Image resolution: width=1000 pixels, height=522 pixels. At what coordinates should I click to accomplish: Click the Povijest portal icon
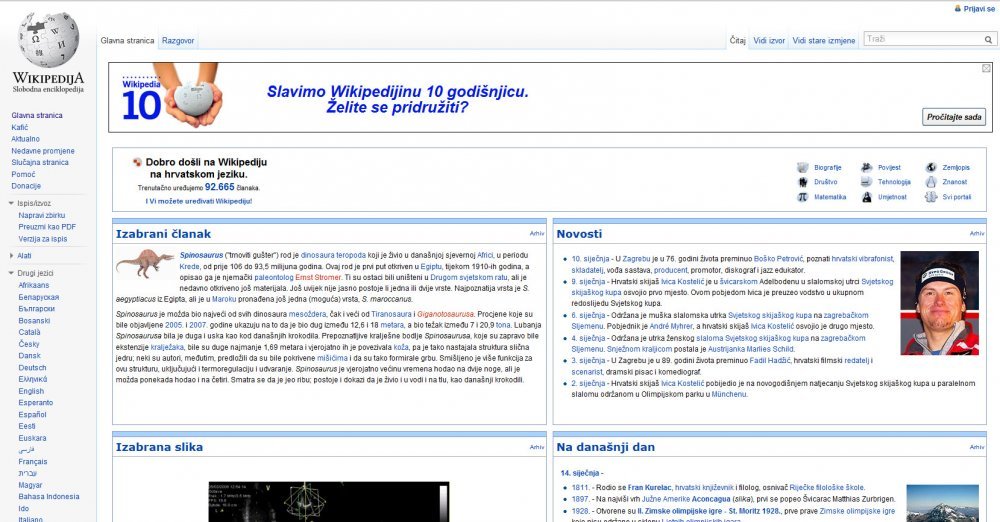pyautogui.click(x=866, y=168)
